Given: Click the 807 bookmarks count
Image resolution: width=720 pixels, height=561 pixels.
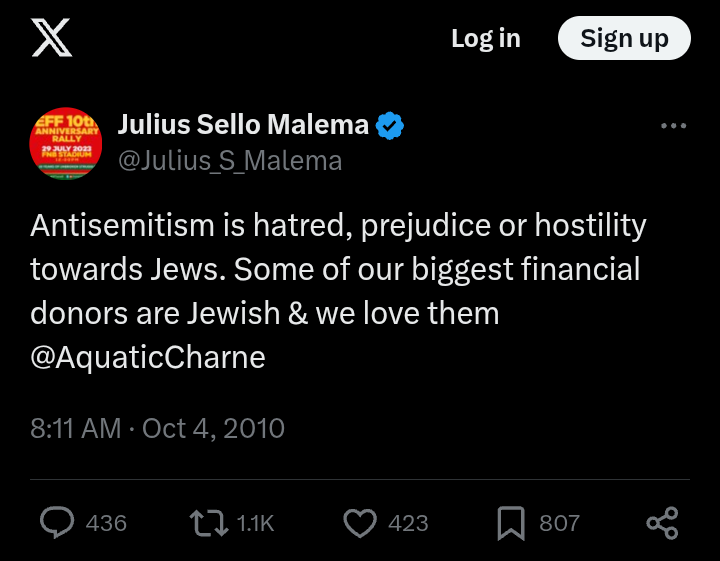Looking at the screenshot, I should point(559,523).
